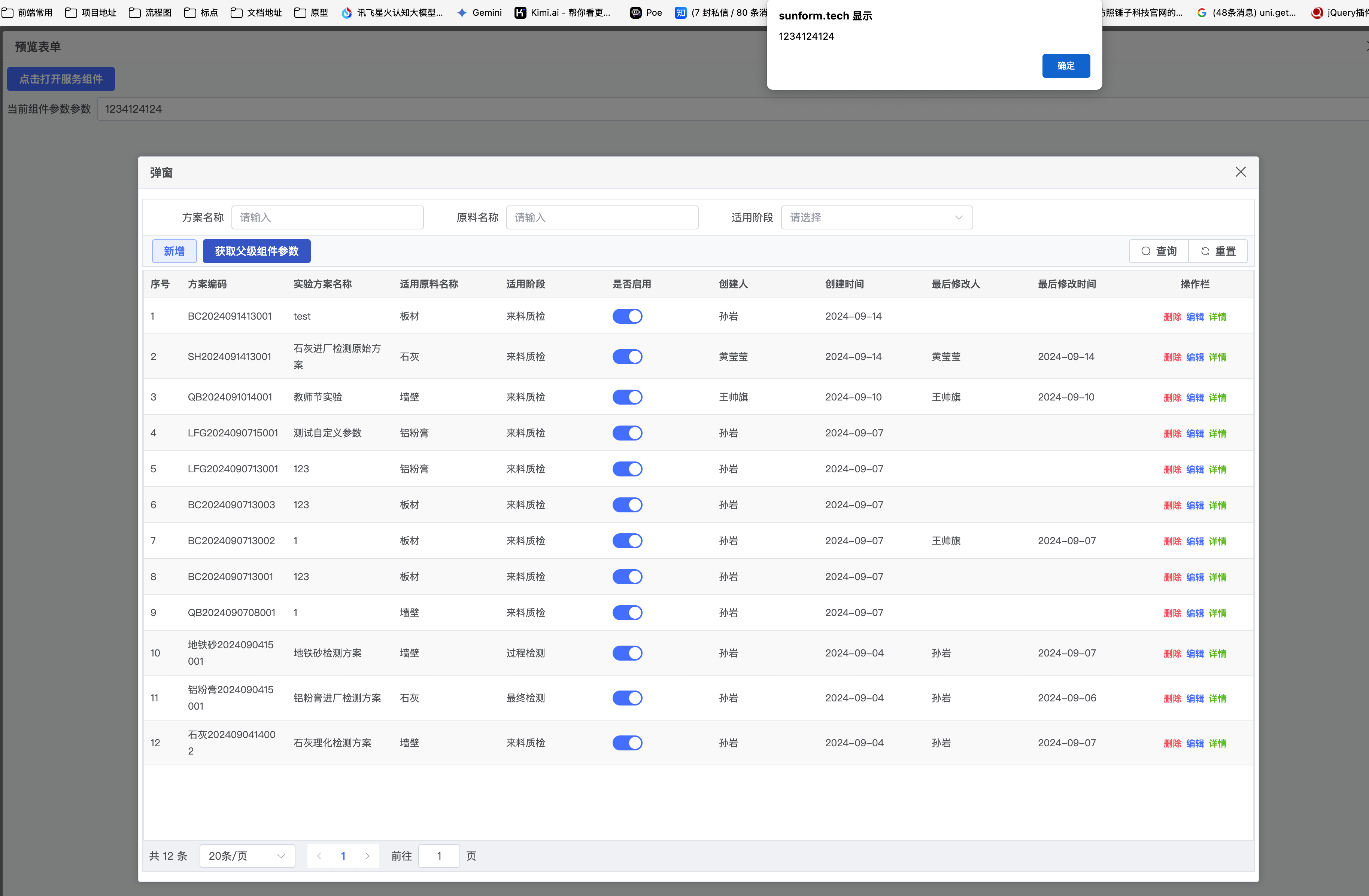Viewport: 1369px width, 896px height.
Task: Click the 方案编码 column header
Action: 207,284
